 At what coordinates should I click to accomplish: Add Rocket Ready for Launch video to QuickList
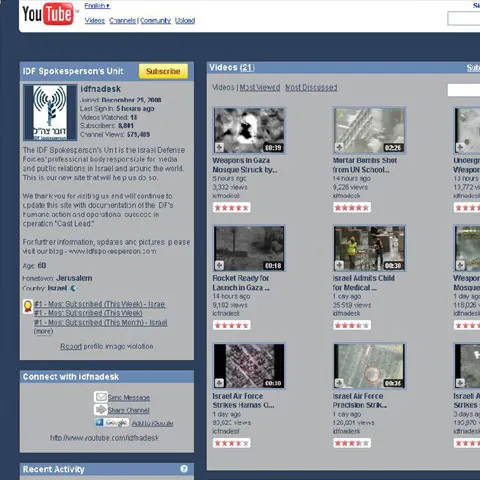[x=219, y=265]
